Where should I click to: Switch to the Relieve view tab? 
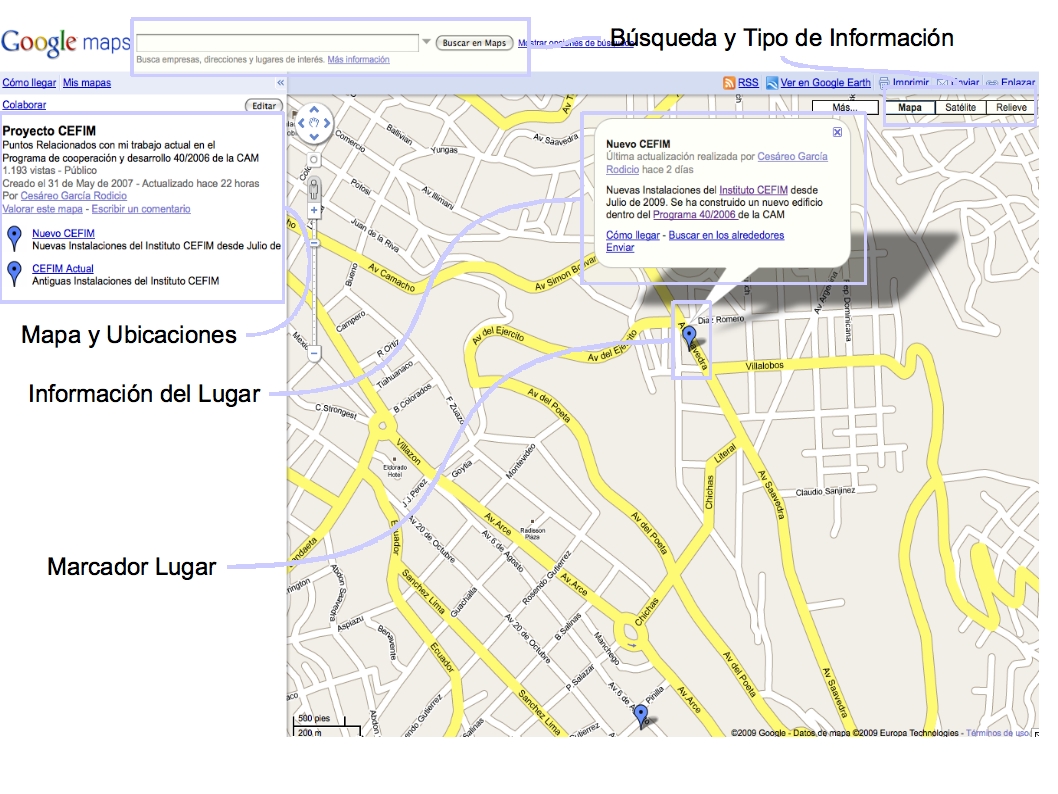pos(1011,107)
